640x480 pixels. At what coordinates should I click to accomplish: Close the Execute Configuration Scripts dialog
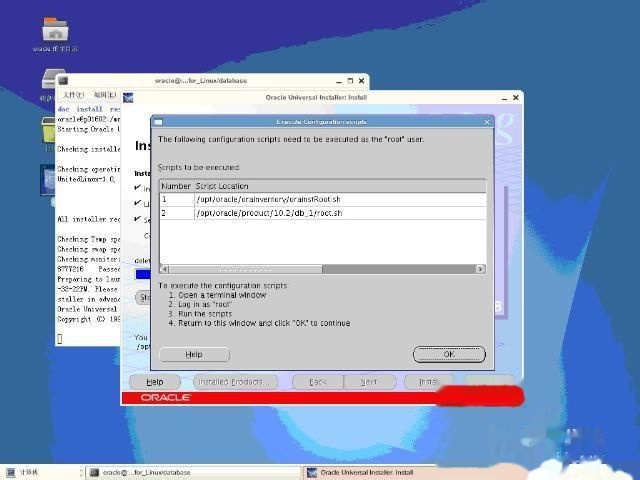pos(487,121)
